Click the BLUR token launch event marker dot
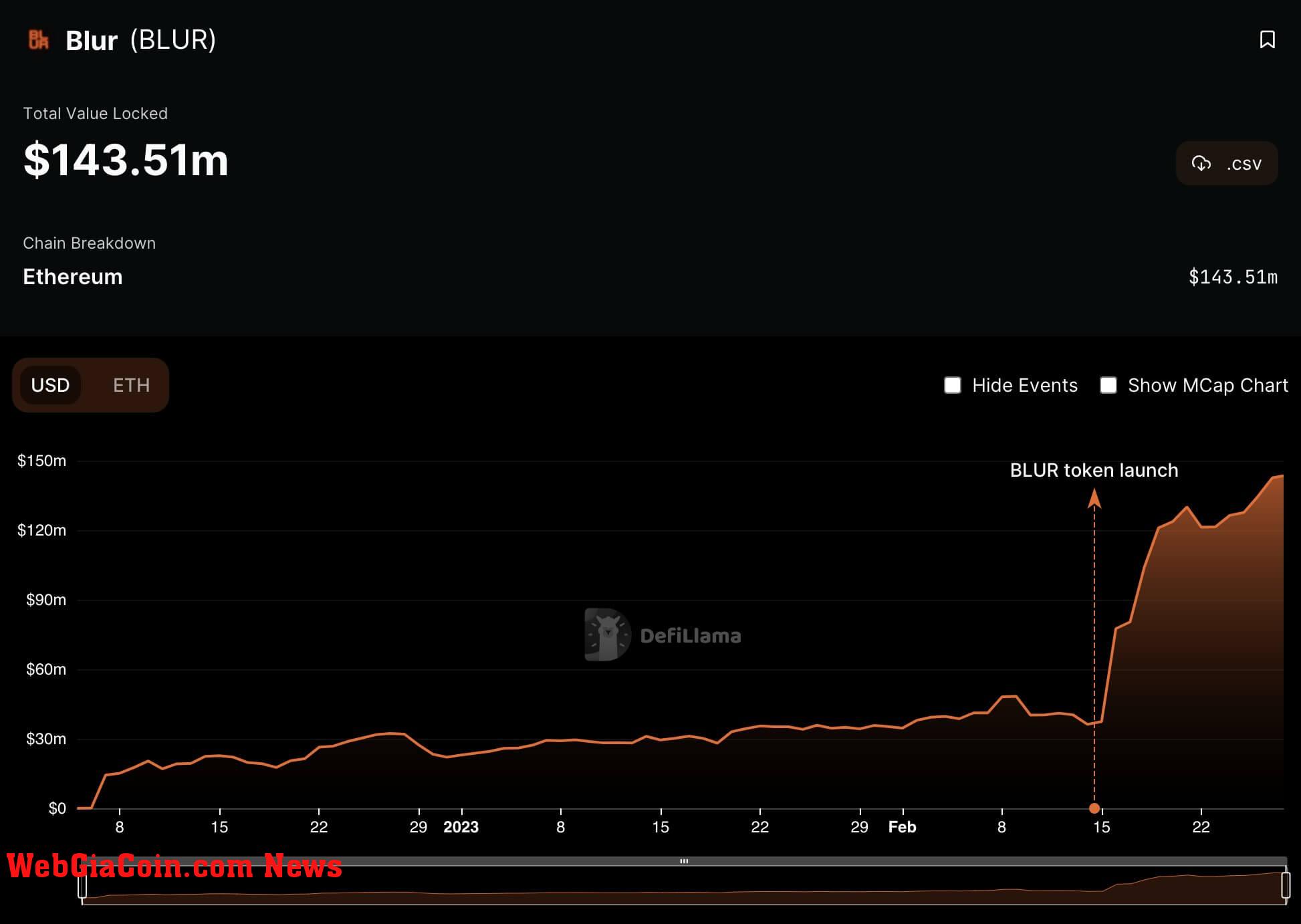This screenshot has height=924, width=1301. (1094, 808)
